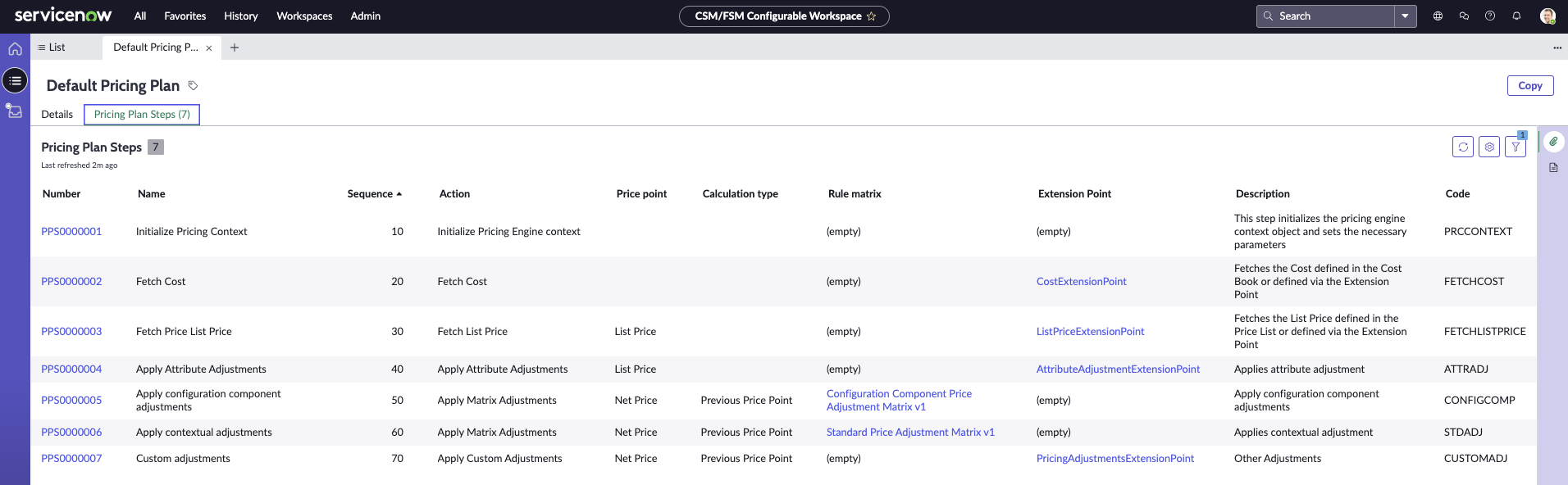Image resolution: width=1568 pixels, height=485 pixels.
Task: Close the Default Pricing Plan tab
Action: tap(209, 48)
